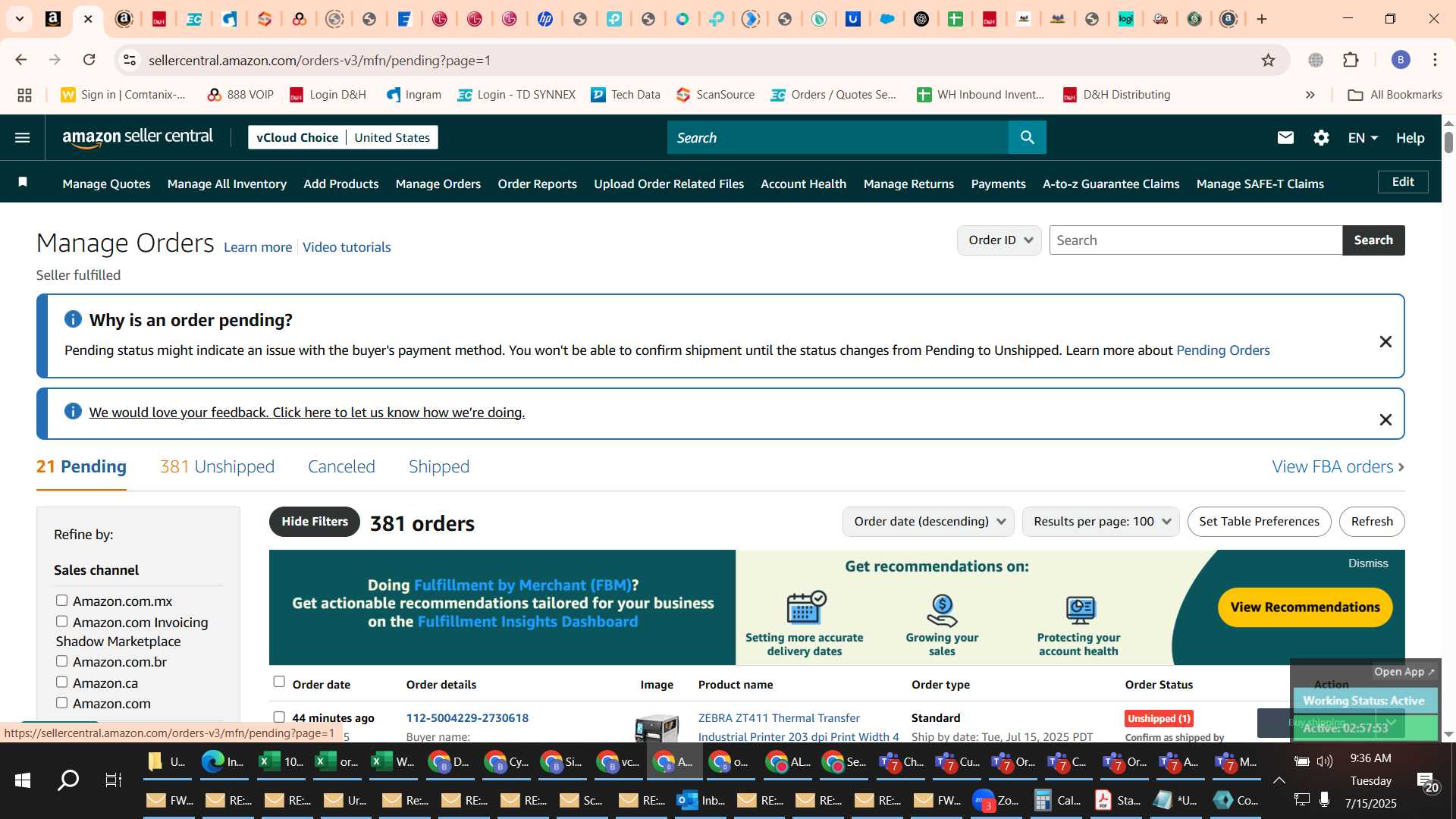Click the Refresh orders button
The width and height of the screenshot is (1456, 819).
(1372, 522)
